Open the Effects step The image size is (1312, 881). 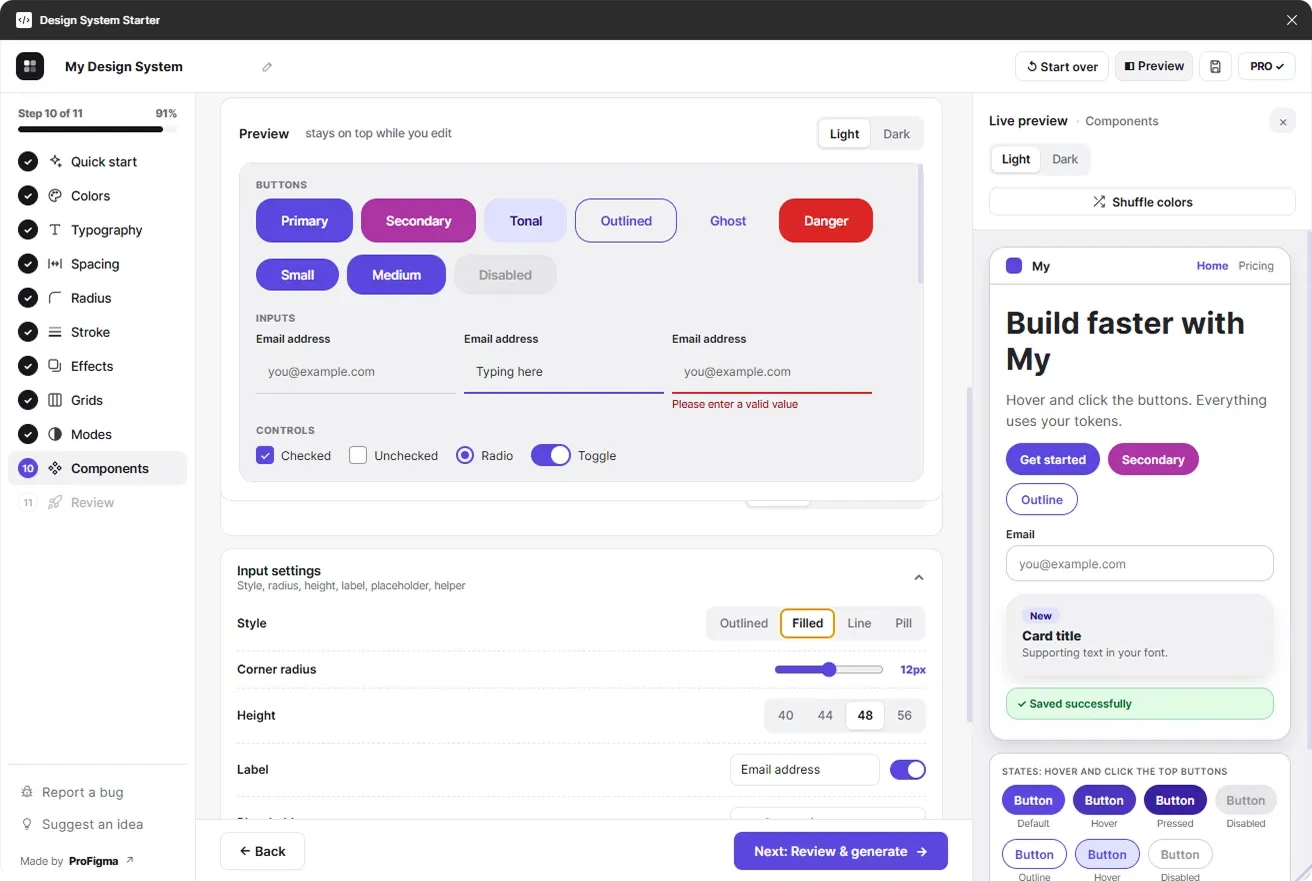tap(97, 366)
